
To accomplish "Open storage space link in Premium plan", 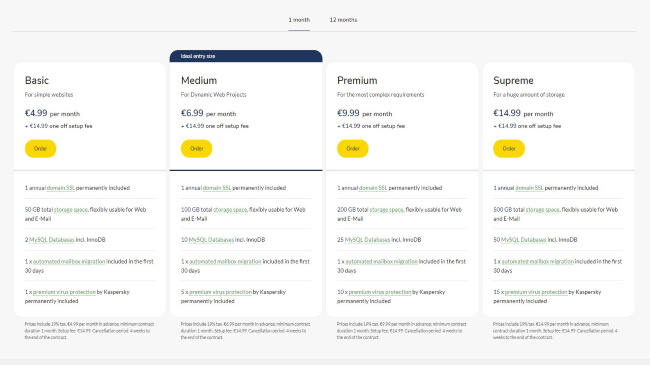I will point(386,210).
